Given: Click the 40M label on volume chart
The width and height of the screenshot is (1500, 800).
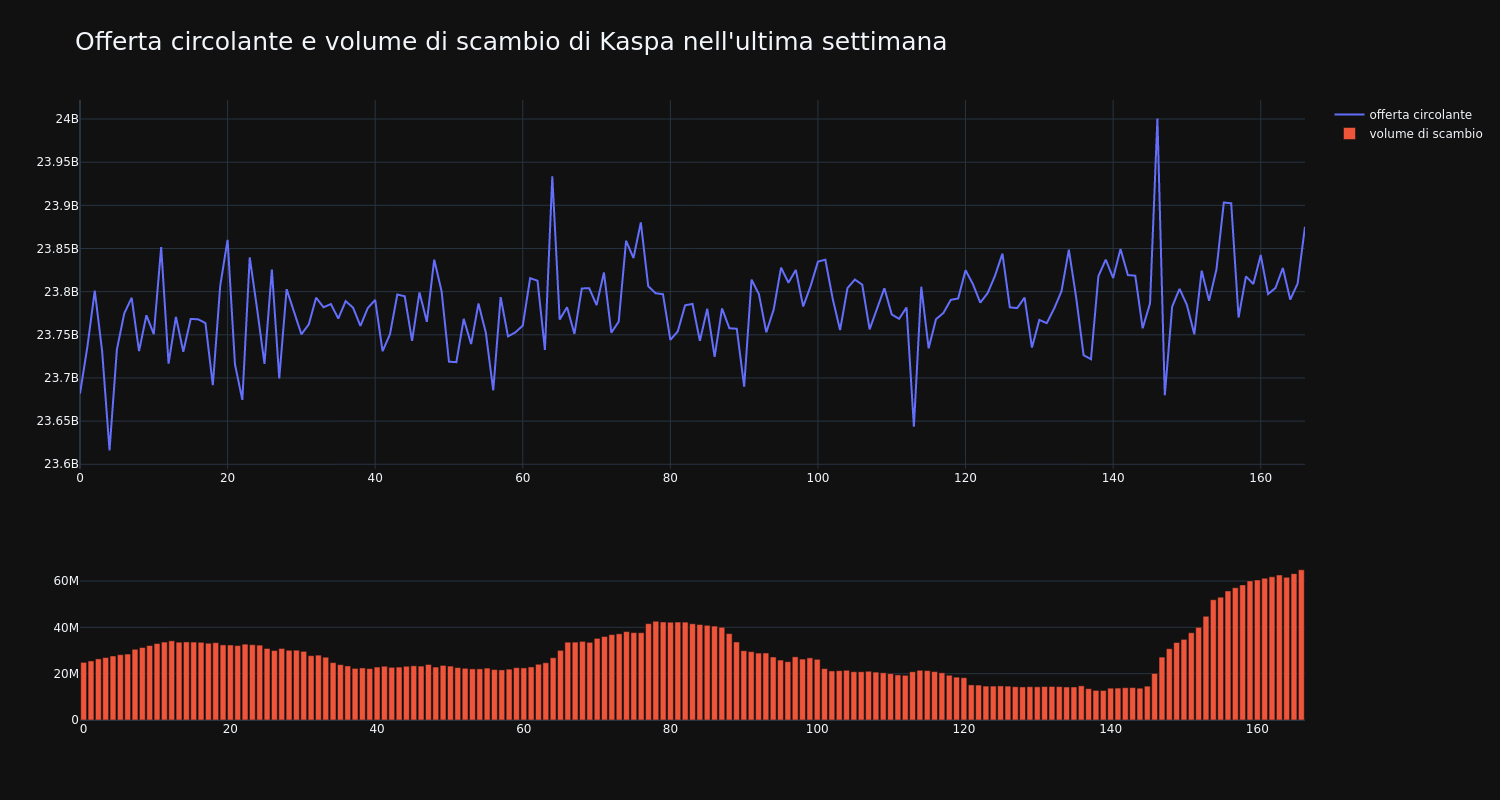Looking at the screenshot, I should click(x=66, y=628).
